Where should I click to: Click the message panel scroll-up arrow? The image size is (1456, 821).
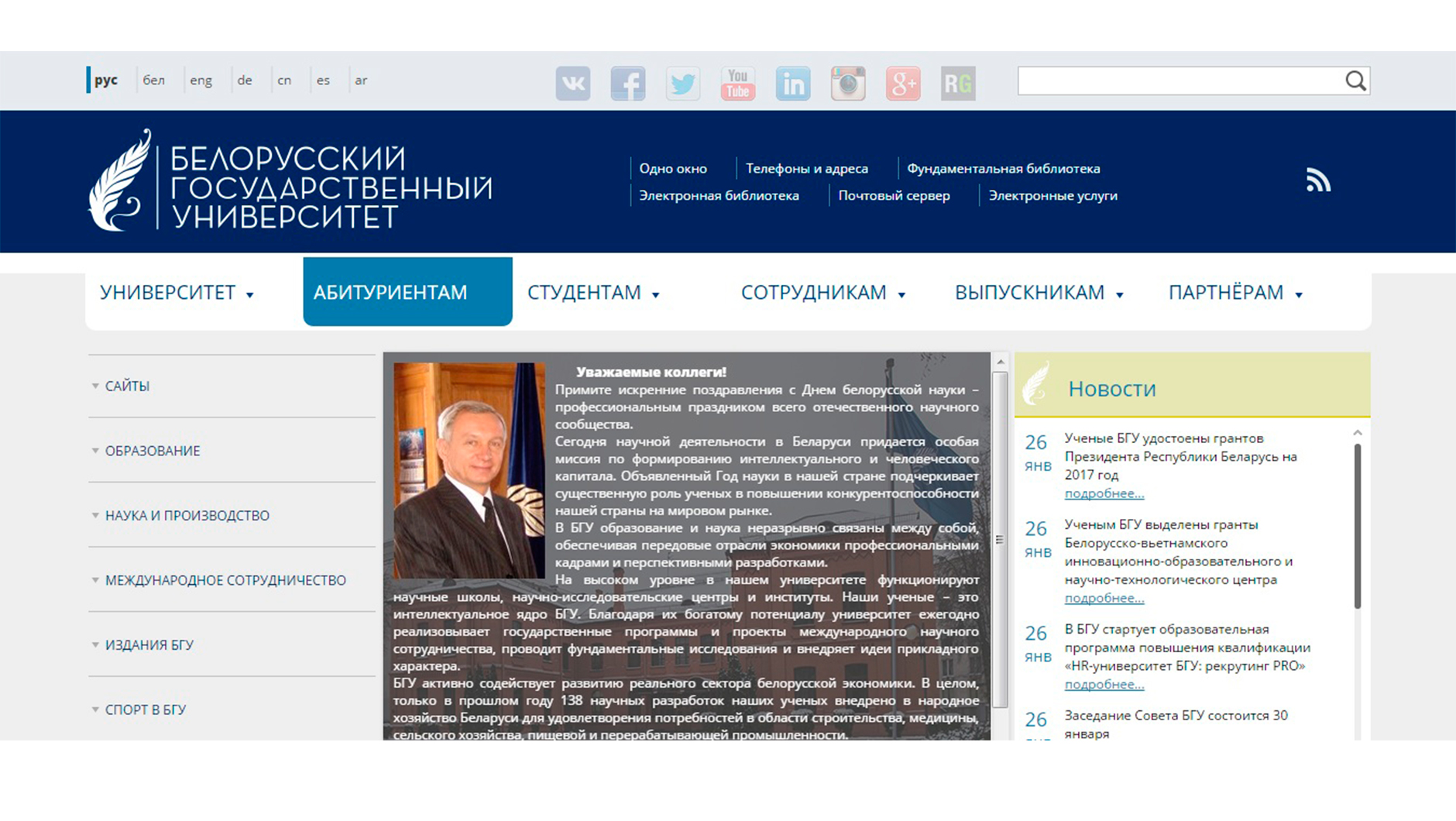[1001, 362]
